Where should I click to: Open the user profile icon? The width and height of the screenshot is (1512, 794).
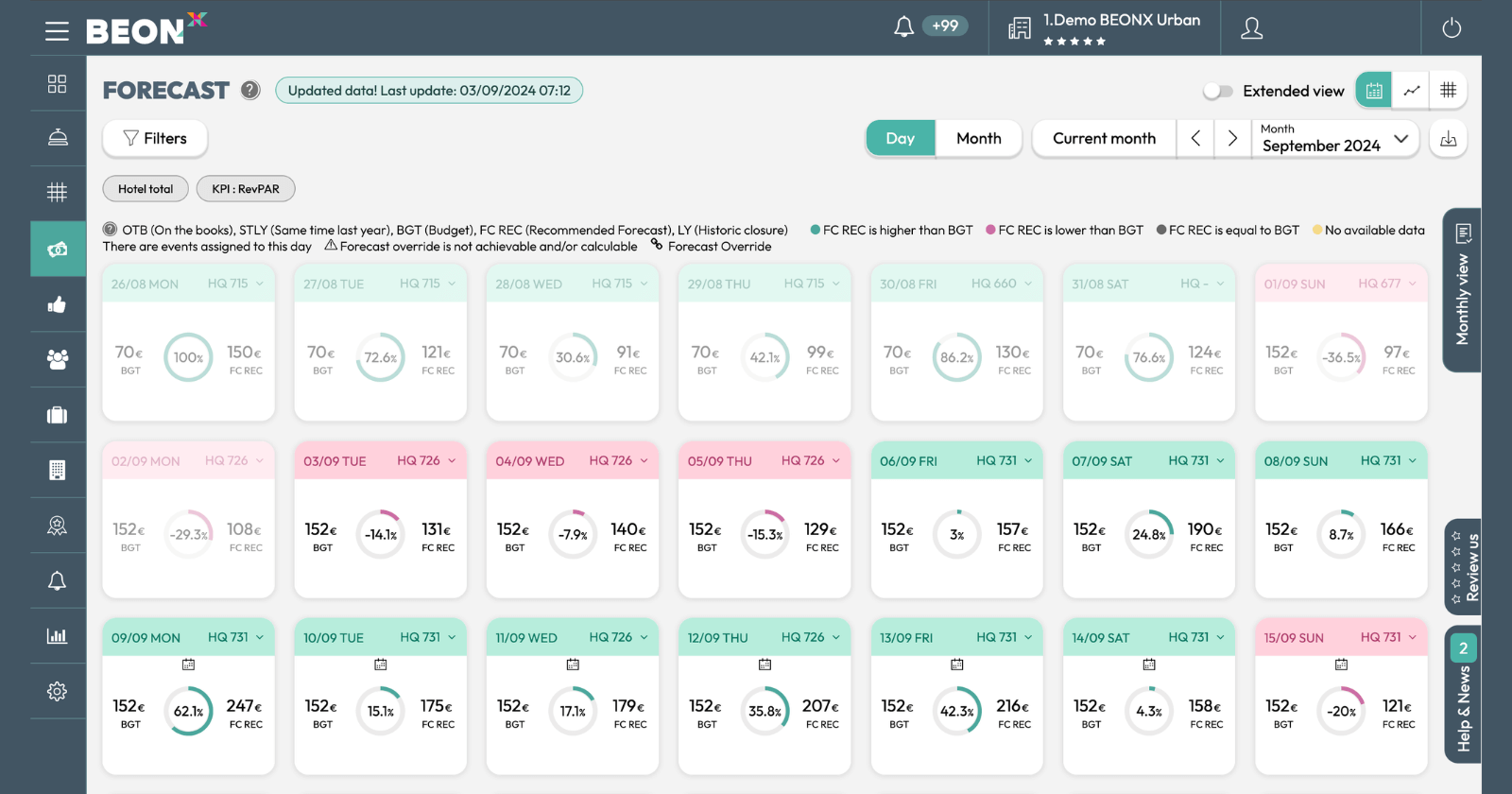pos(1251,28)
